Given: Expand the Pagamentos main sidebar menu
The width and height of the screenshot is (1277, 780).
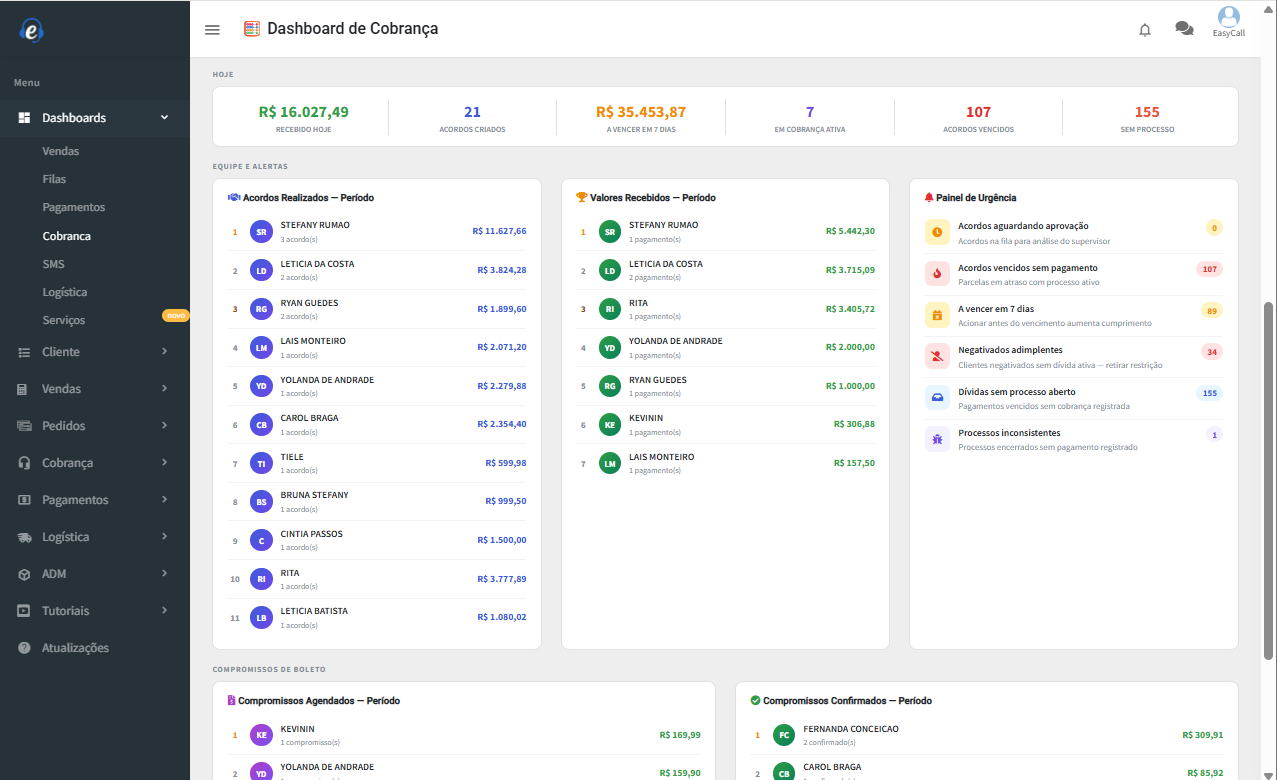Looking at the screenshot, I should (95, 500).
